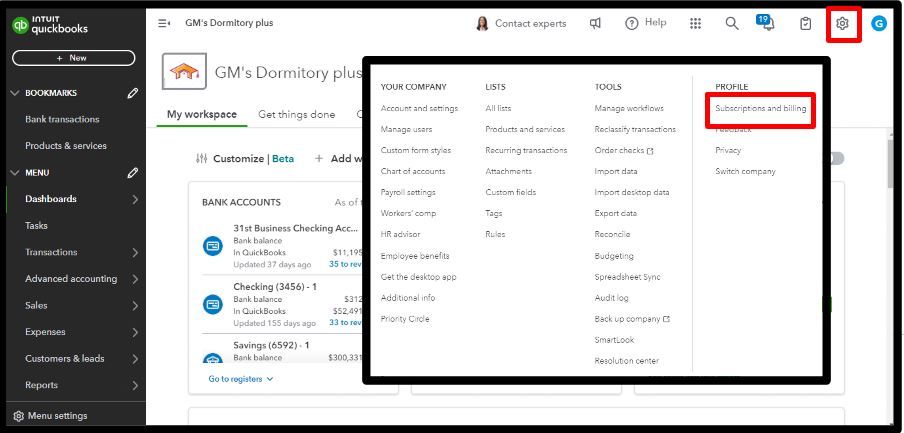Screen dimensions: 904x433
Task: Click the Contact experts avatar
Action: 483,24
